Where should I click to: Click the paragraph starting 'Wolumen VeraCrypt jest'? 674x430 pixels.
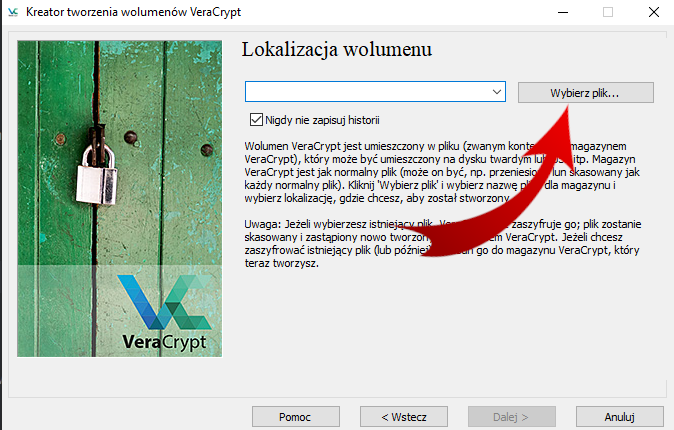point(442,172)
